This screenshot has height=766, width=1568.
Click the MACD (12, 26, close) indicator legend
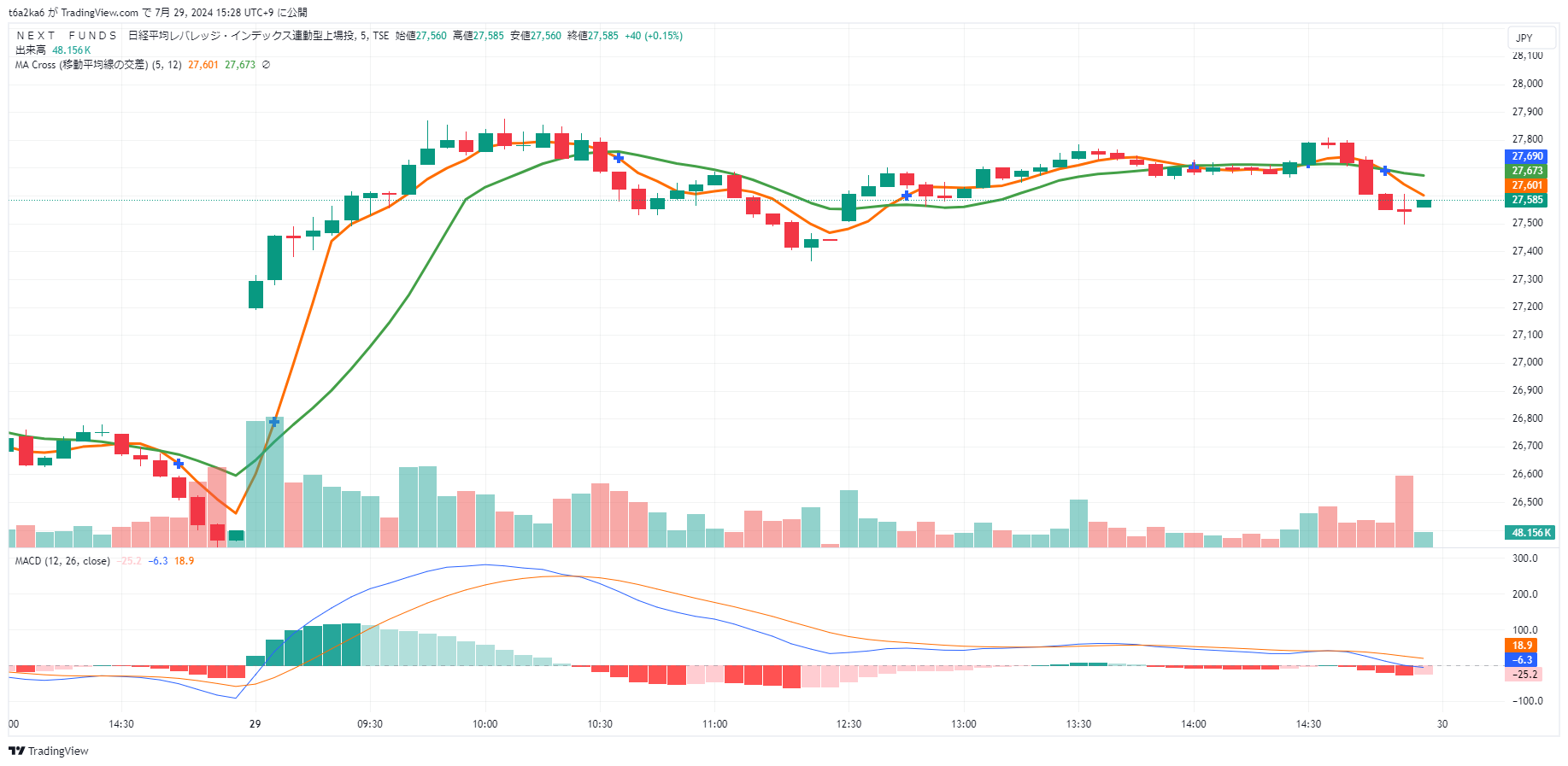pos(62,561)
